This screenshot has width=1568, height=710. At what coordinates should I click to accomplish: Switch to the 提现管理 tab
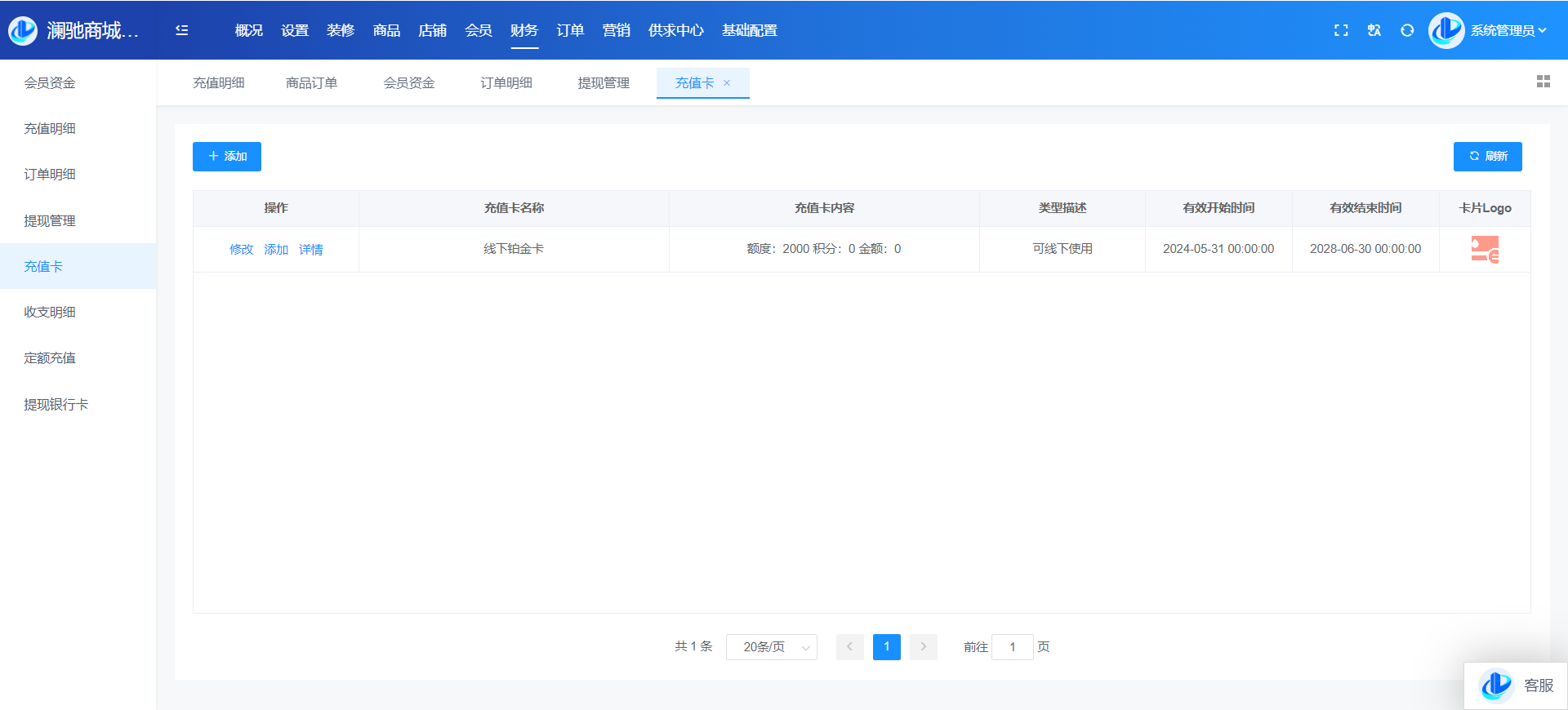click(604, 83)
